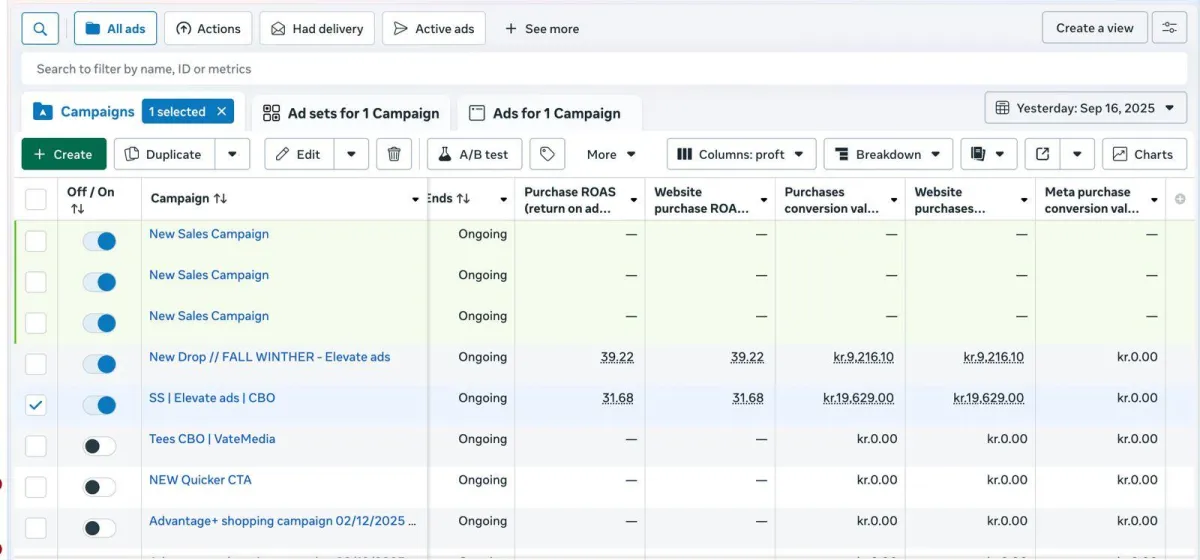Enable the Tees CBO | VateMedia campaign
Viewport: 1200px width, 560px height.
99,446
